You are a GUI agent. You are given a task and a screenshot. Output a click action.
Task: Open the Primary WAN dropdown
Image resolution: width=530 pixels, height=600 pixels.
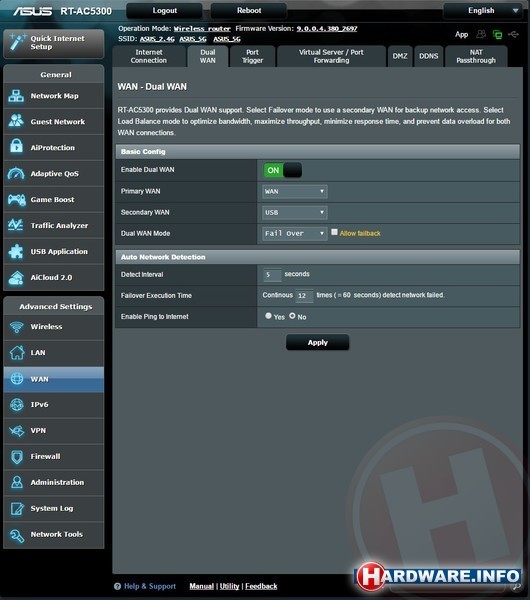pos(295,191)
